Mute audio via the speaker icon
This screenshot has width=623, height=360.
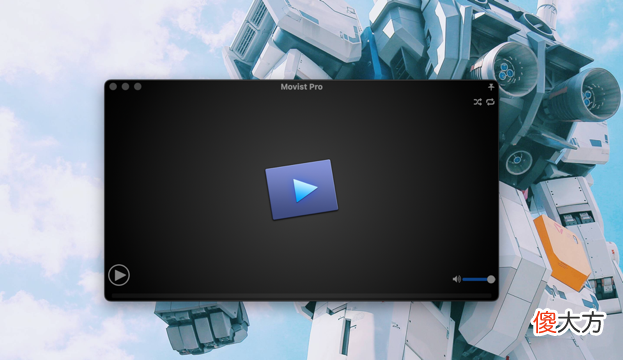[x=457, y=279]
